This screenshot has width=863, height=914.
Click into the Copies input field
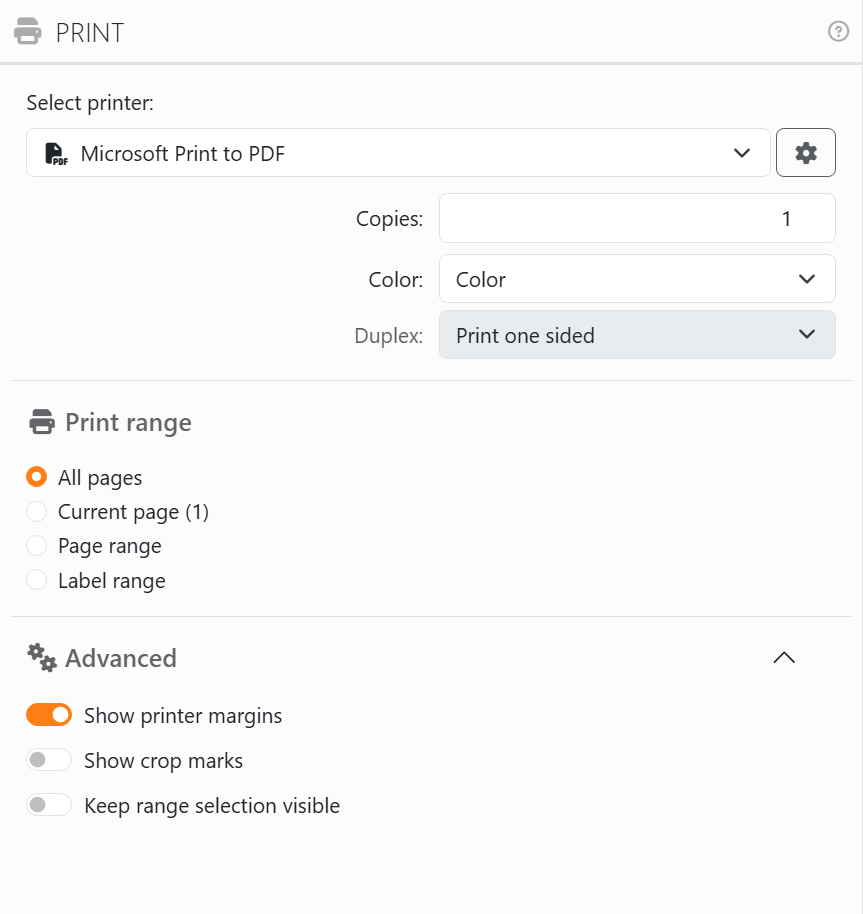point(637,218)
